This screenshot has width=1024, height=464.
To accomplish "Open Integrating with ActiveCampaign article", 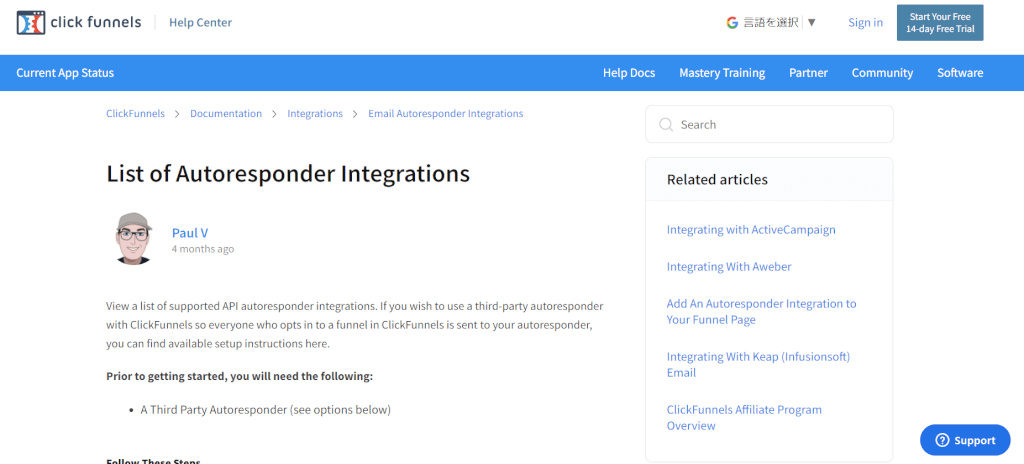I will [751, 230].
